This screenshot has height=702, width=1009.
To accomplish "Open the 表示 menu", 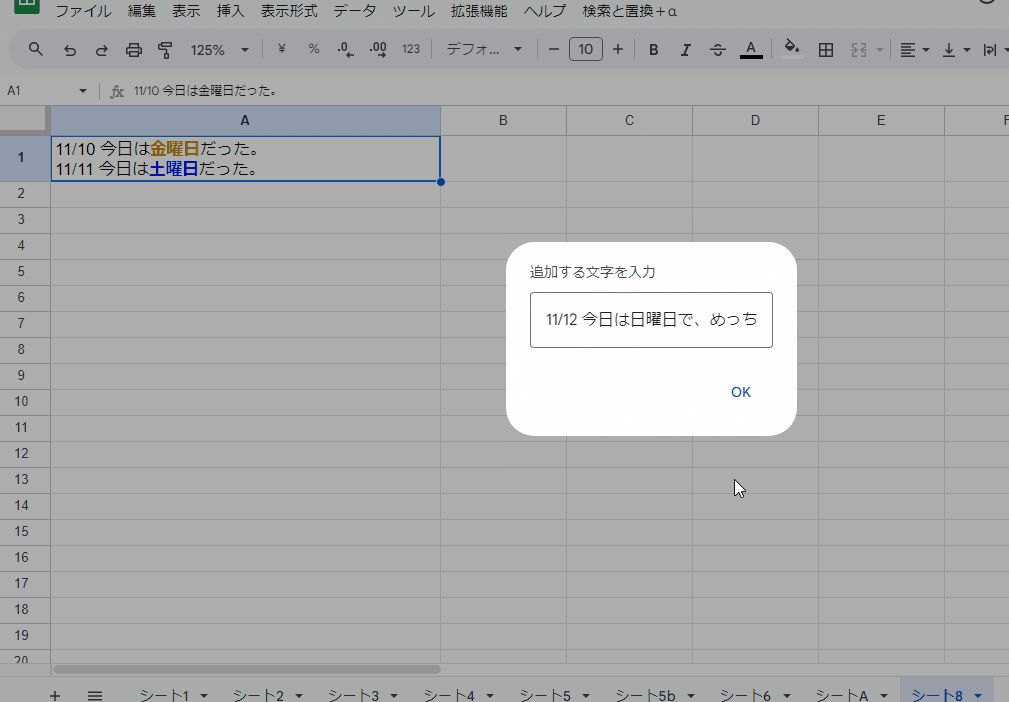I will [x=186, y=11].
